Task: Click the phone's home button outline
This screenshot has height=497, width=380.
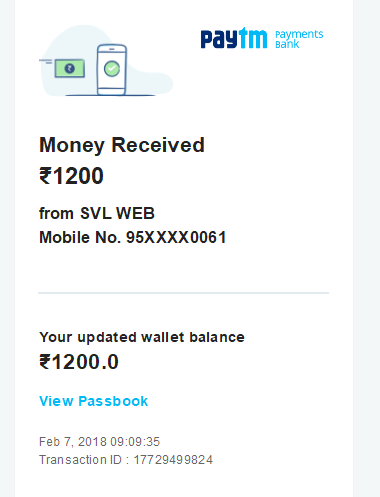Action: point(112,90)
